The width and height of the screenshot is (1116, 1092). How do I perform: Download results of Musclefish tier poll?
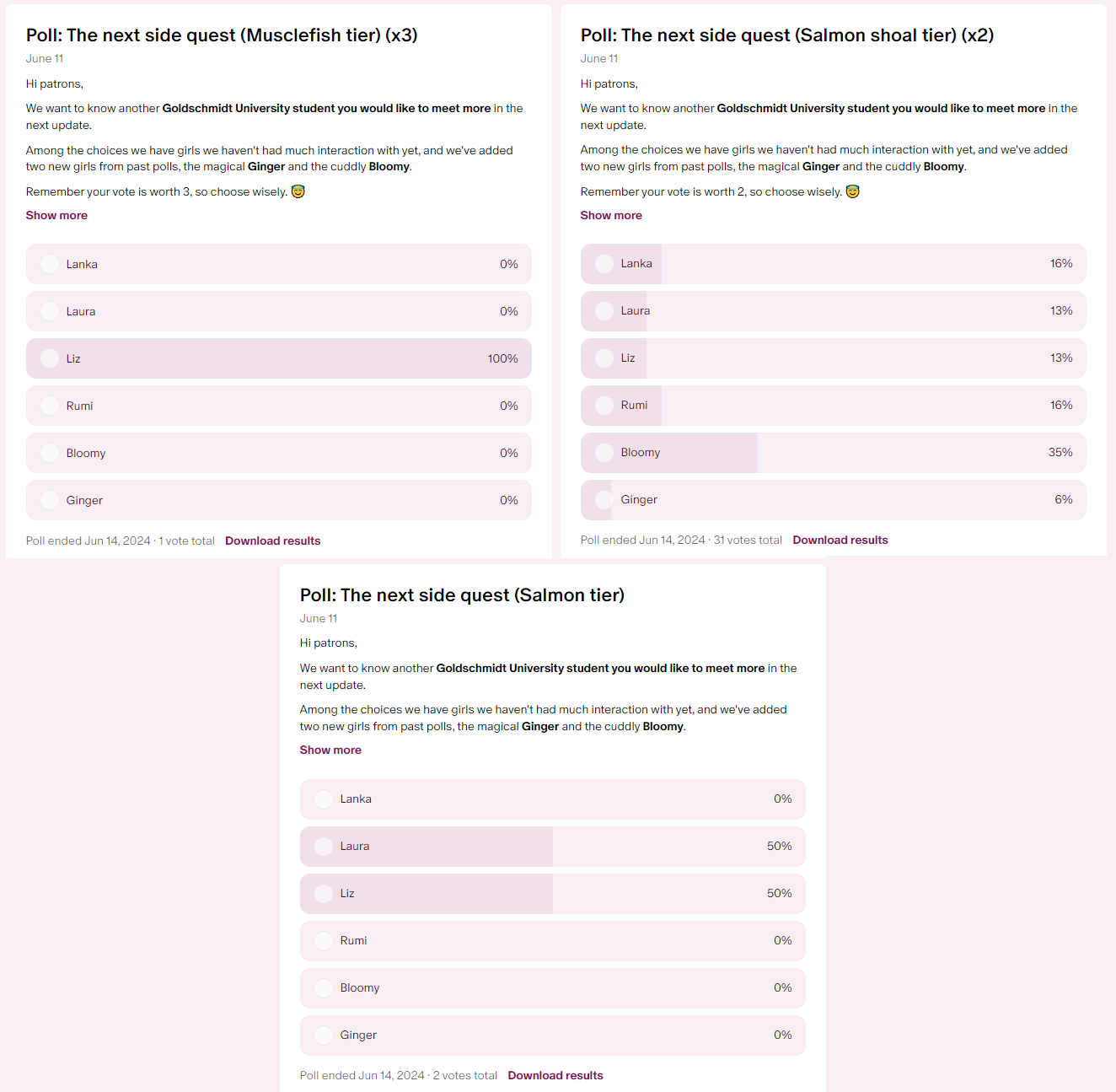coord(273,541)
